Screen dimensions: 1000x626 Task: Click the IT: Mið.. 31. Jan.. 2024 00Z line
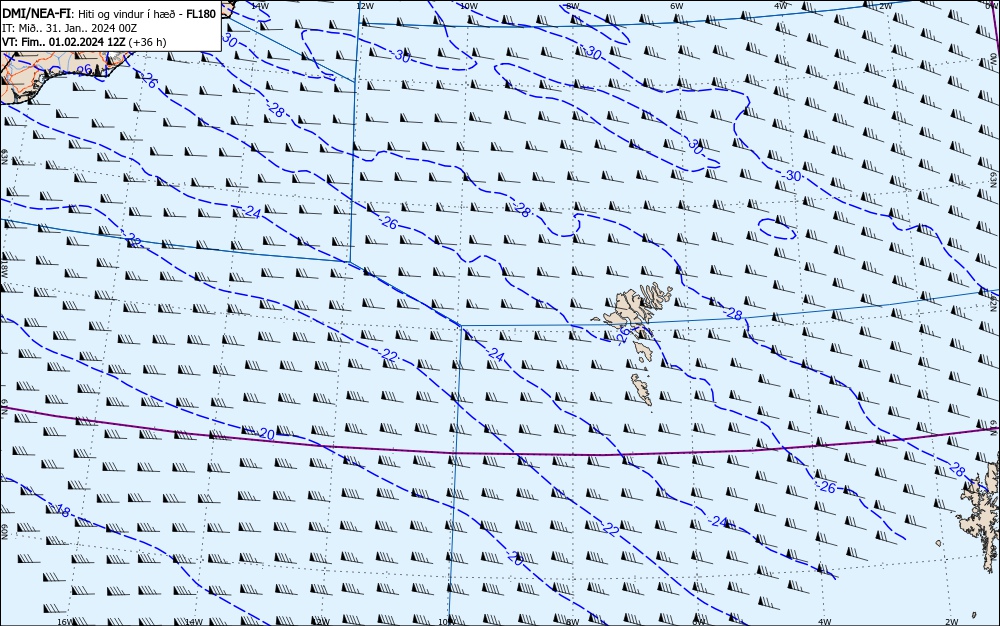pyautogui.click(x=70, y=28)
